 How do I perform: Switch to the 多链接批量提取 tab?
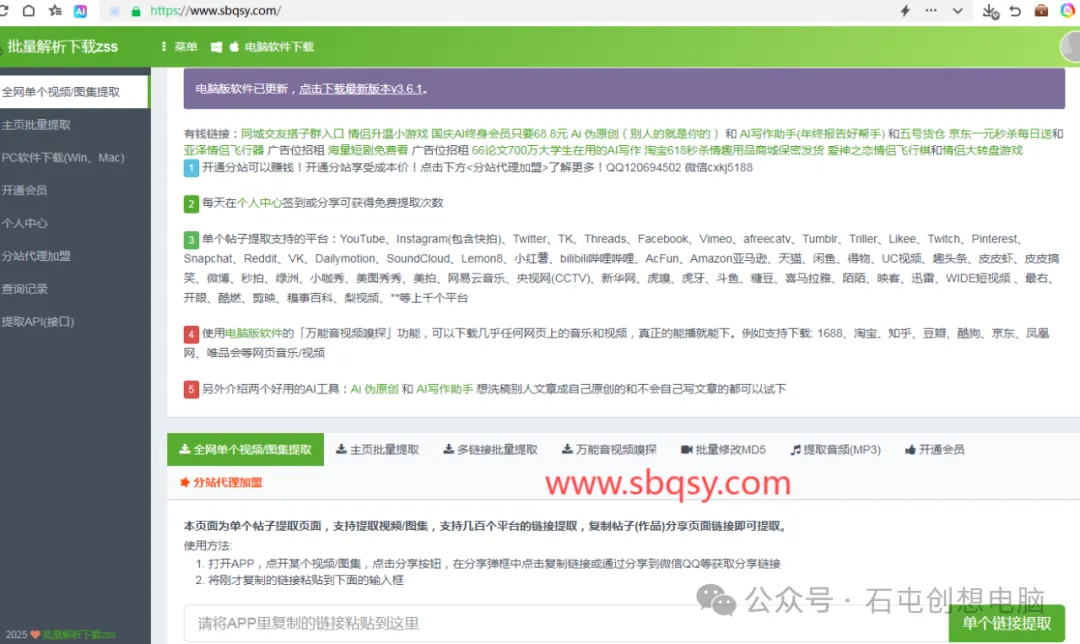(x=490, y=450)
